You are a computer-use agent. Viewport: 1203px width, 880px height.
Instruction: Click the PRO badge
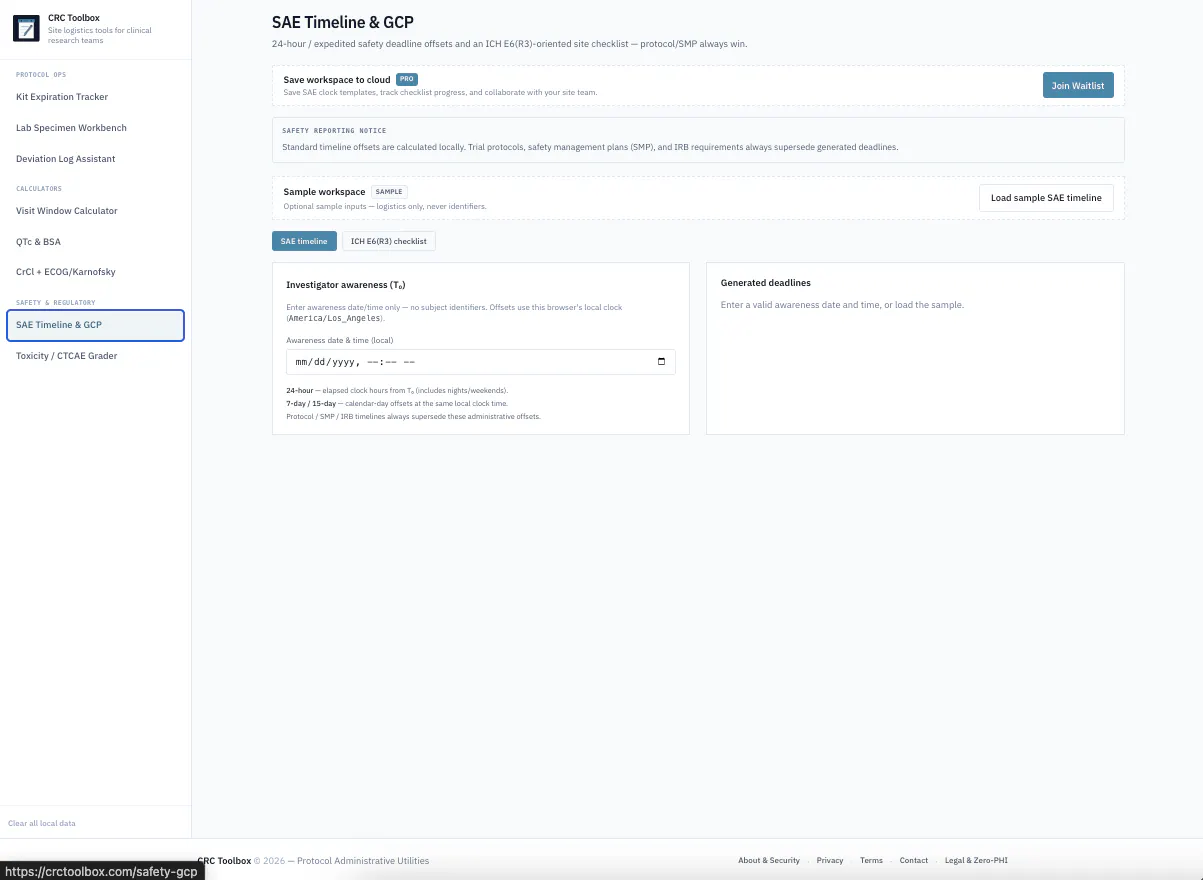coord(407,79)
